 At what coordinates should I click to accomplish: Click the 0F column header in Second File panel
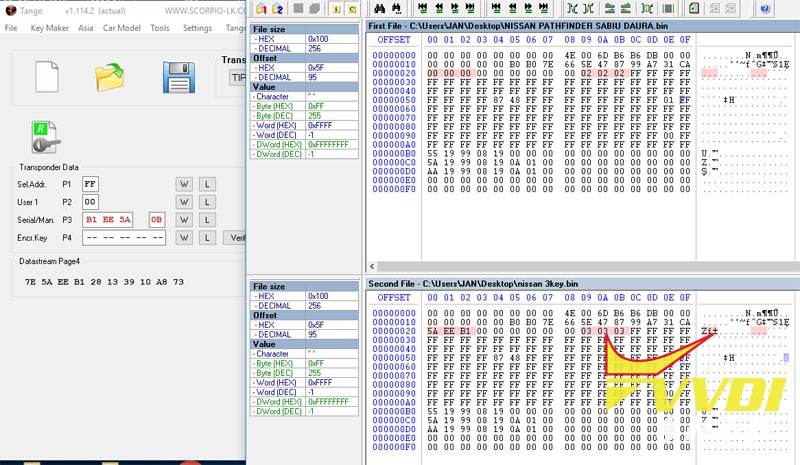click(685, 297)
